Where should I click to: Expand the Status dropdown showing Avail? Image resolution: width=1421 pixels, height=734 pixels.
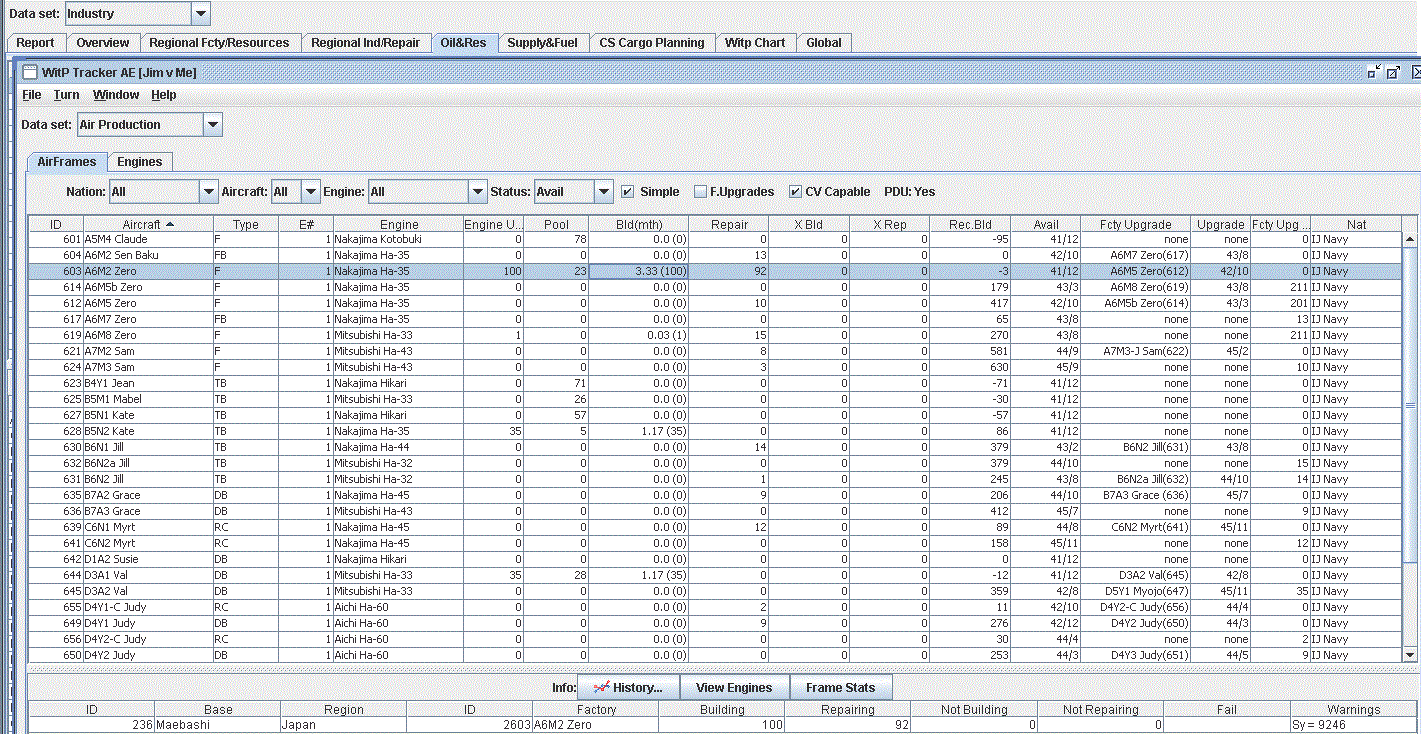click(x=603, y=192)
